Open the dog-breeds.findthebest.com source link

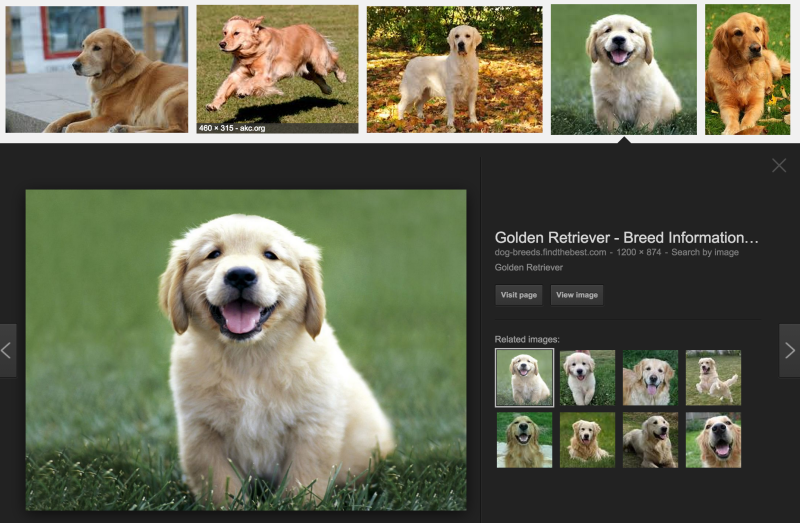coord(550,252)
